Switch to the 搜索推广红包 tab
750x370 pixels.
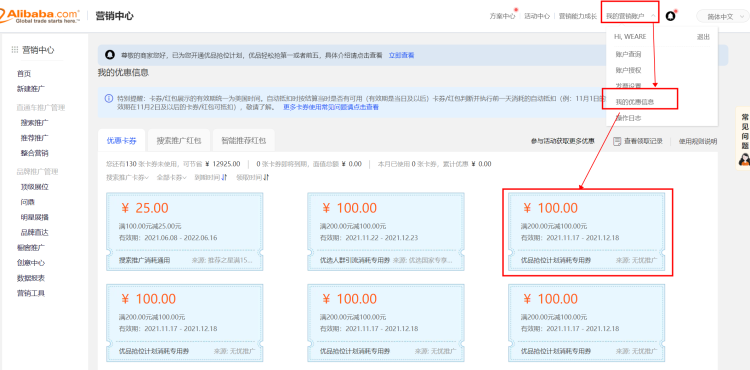point(179,141)
